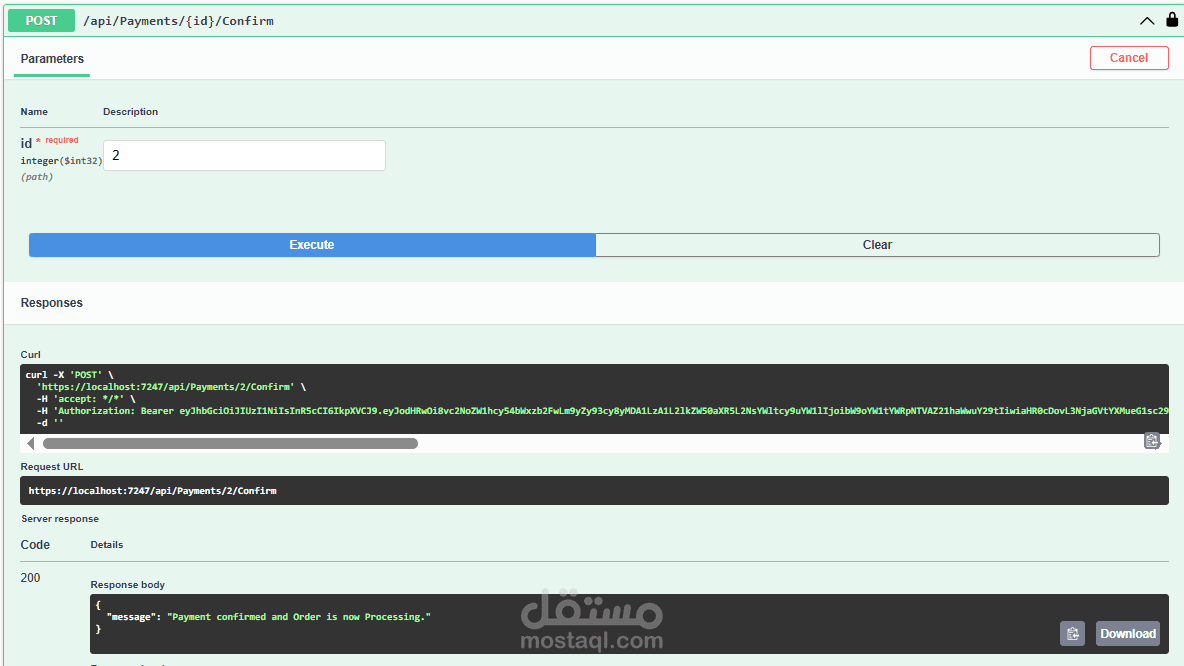Click the 200 response code
1184x666 pixels.
pos(30,578)
